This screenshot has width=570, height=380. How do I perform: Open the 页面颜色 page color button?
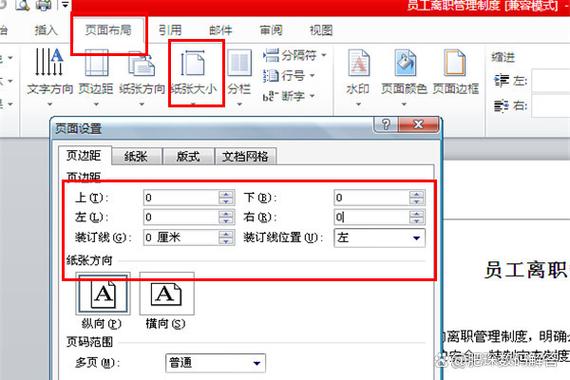(404, 77)
